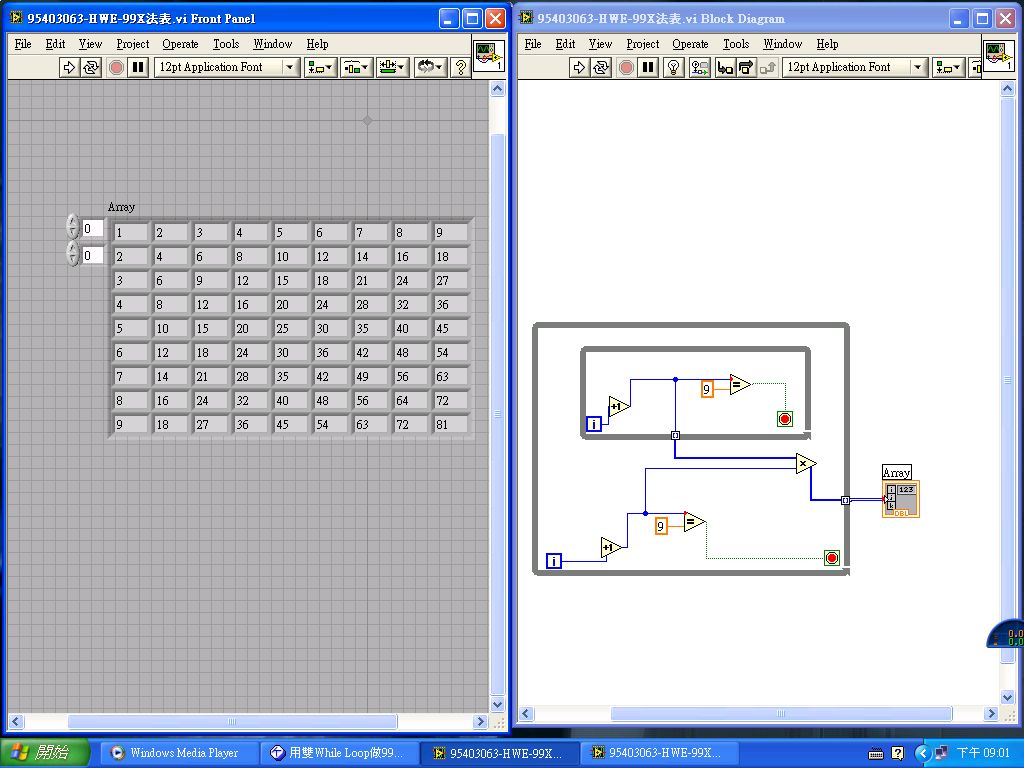Click the Step Over debugging icon
Image resolution: width=1024 pixels, height=768 pixels.
point(746,67)
